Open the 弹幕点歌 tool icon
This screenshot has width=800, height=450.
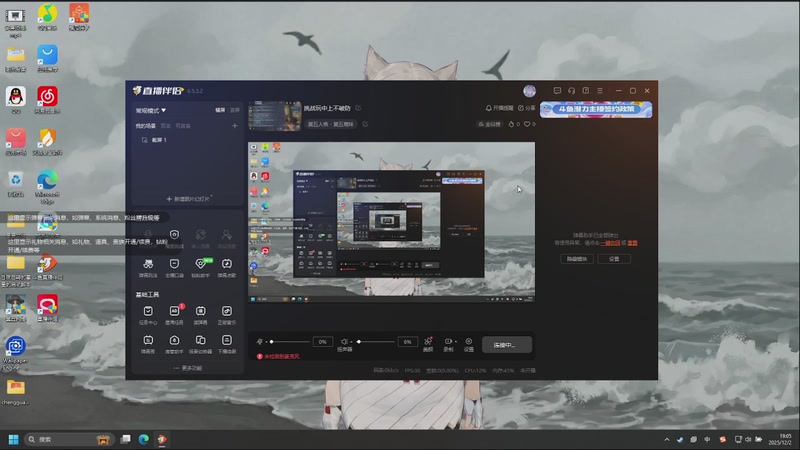pyautogui.click(x=227, y=264)
